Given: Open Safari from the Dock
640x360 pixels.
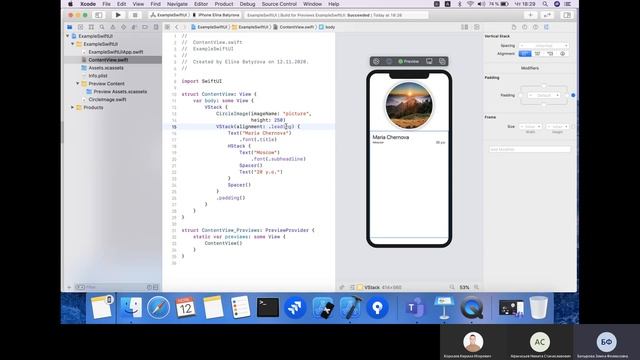Looking at the screenshot, I should pos(158,307).
